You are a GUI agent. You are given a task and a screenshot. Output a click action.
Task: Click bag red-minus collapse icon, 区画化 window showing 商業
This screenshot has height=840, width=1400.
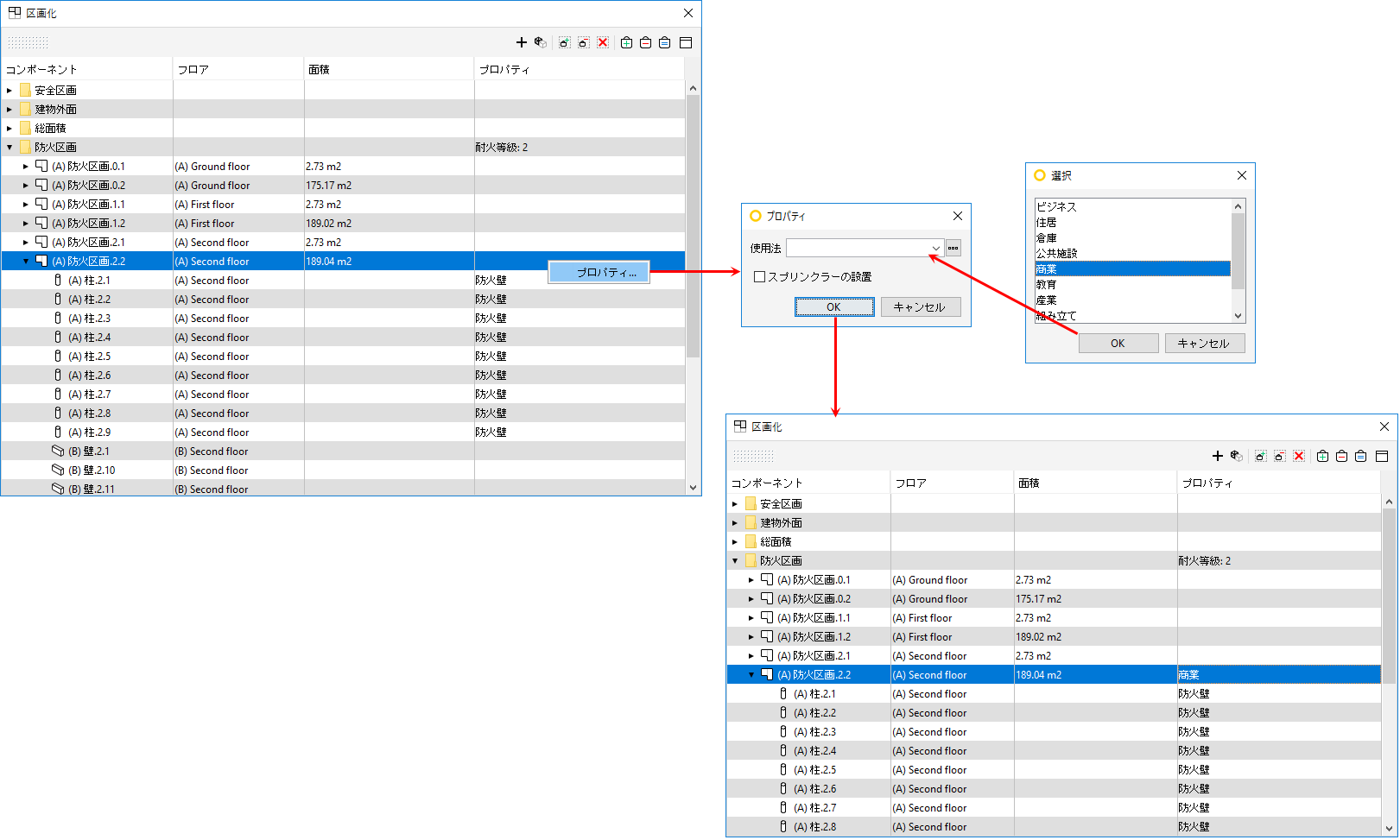[x=1342, y=456]
